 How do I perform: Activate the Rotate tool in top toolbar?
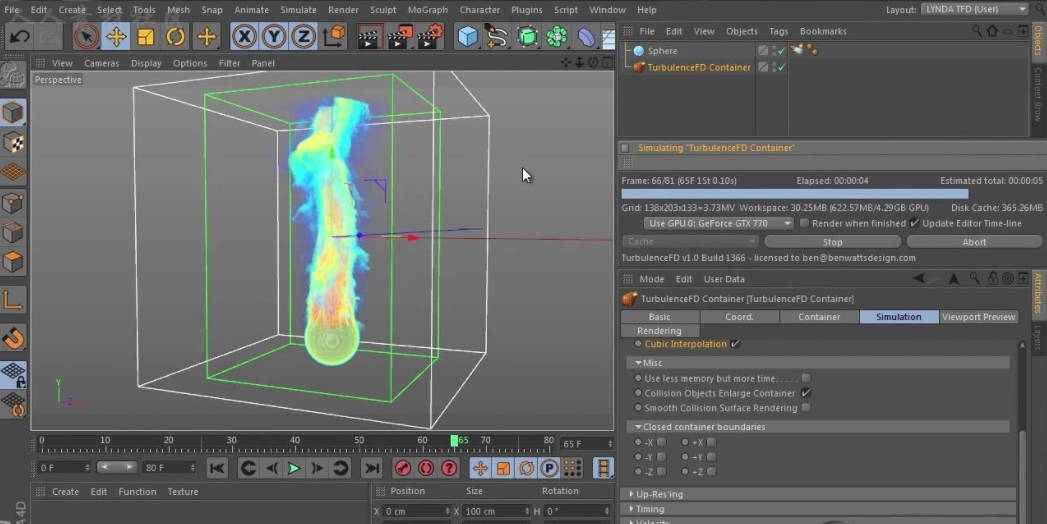tap(176, 36)
